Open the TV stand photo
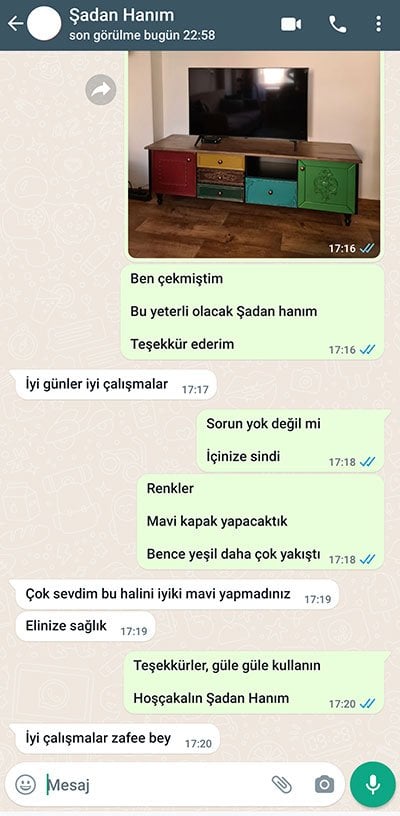The width and height of the screenshot is (400, 816). tap(254, 155)
